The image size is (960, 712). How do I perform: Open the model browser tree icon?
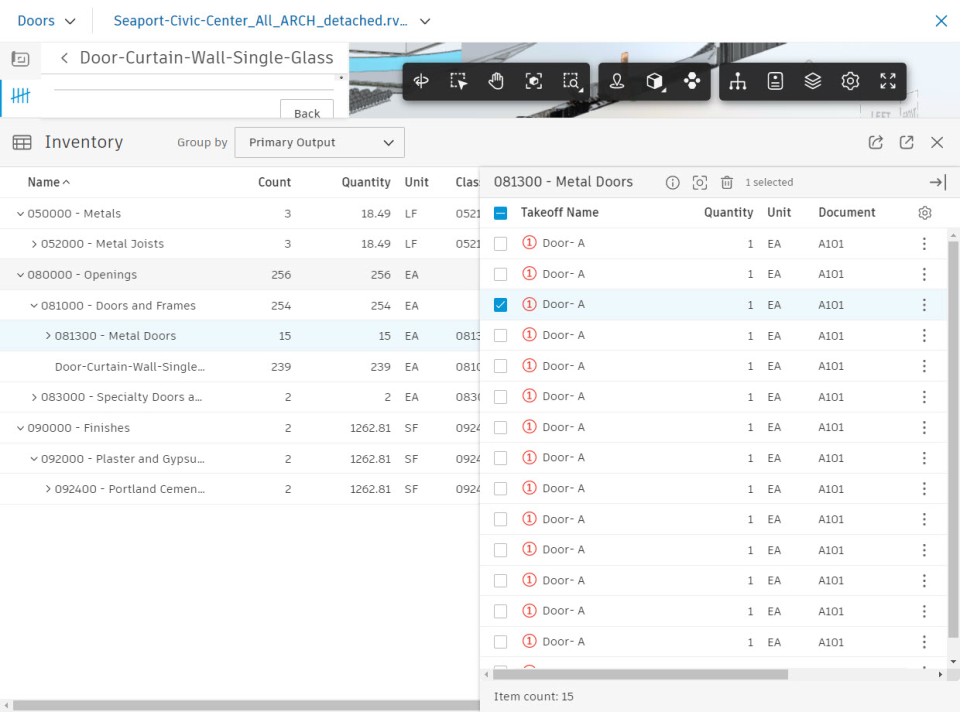[x=737, y=81]
